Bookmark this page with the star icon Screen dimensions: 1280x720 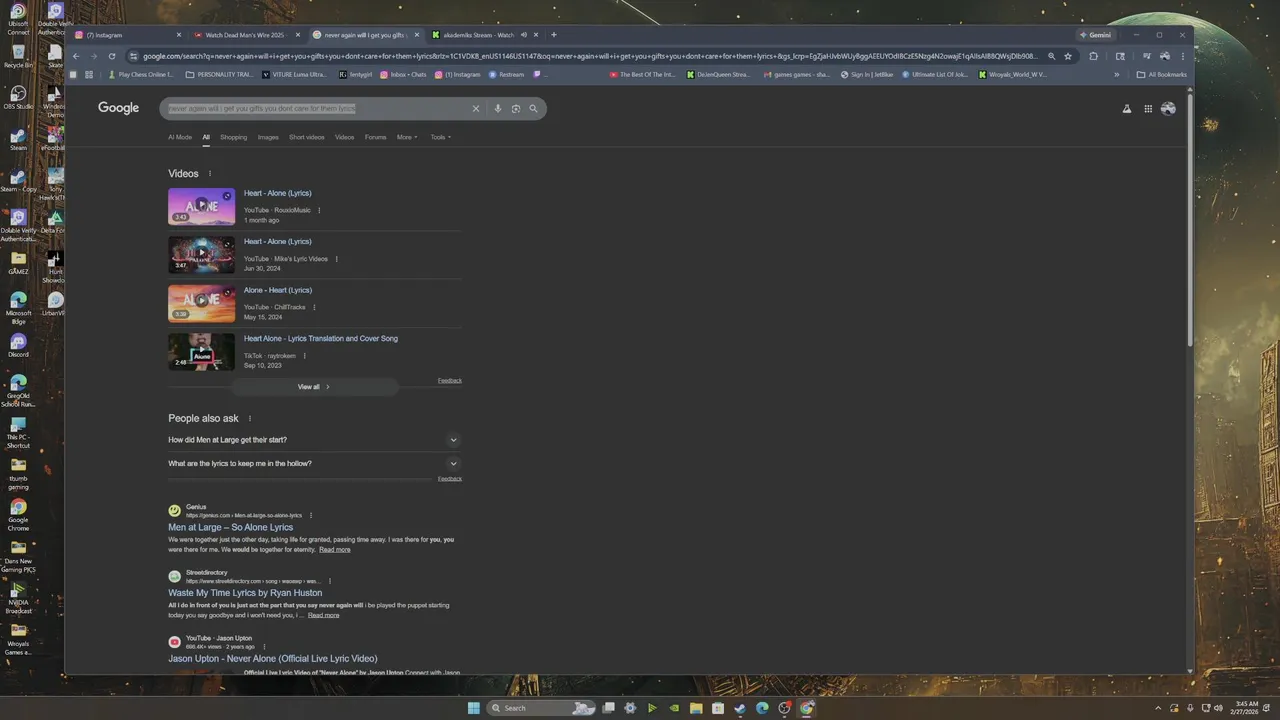tap(1068, 56)
